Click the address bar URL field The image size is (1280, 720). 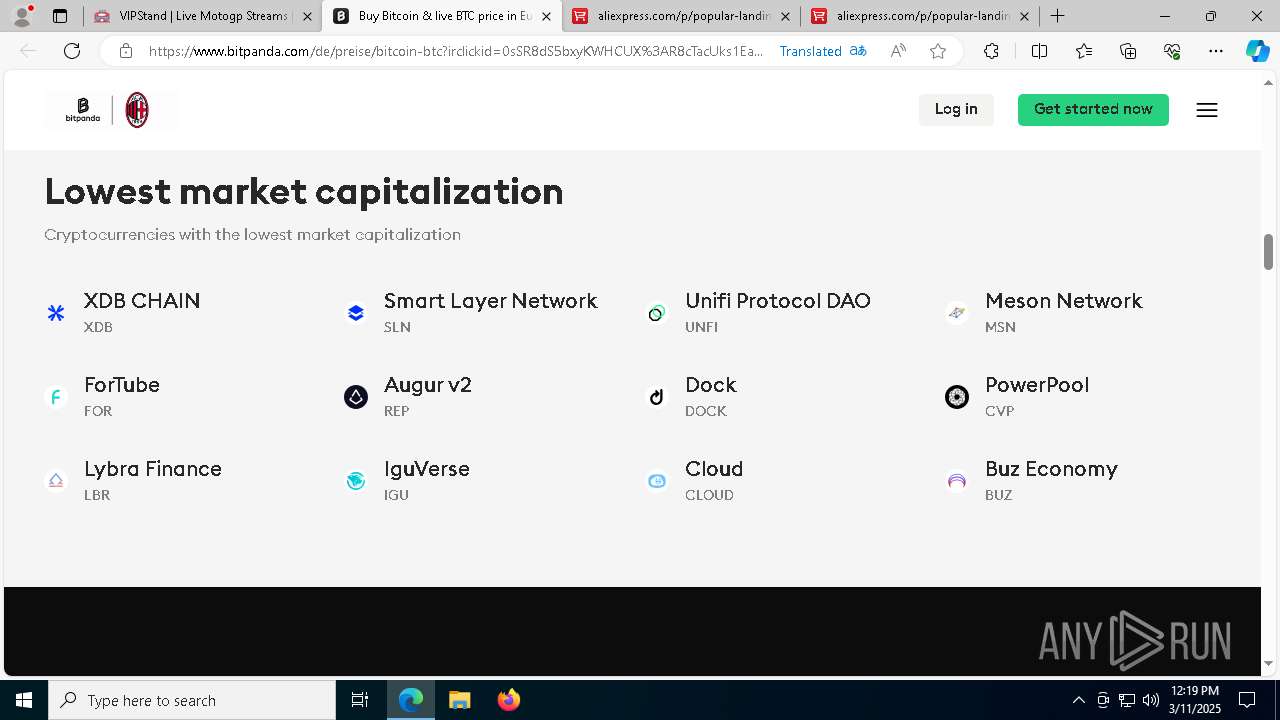(x=455, y=51)
